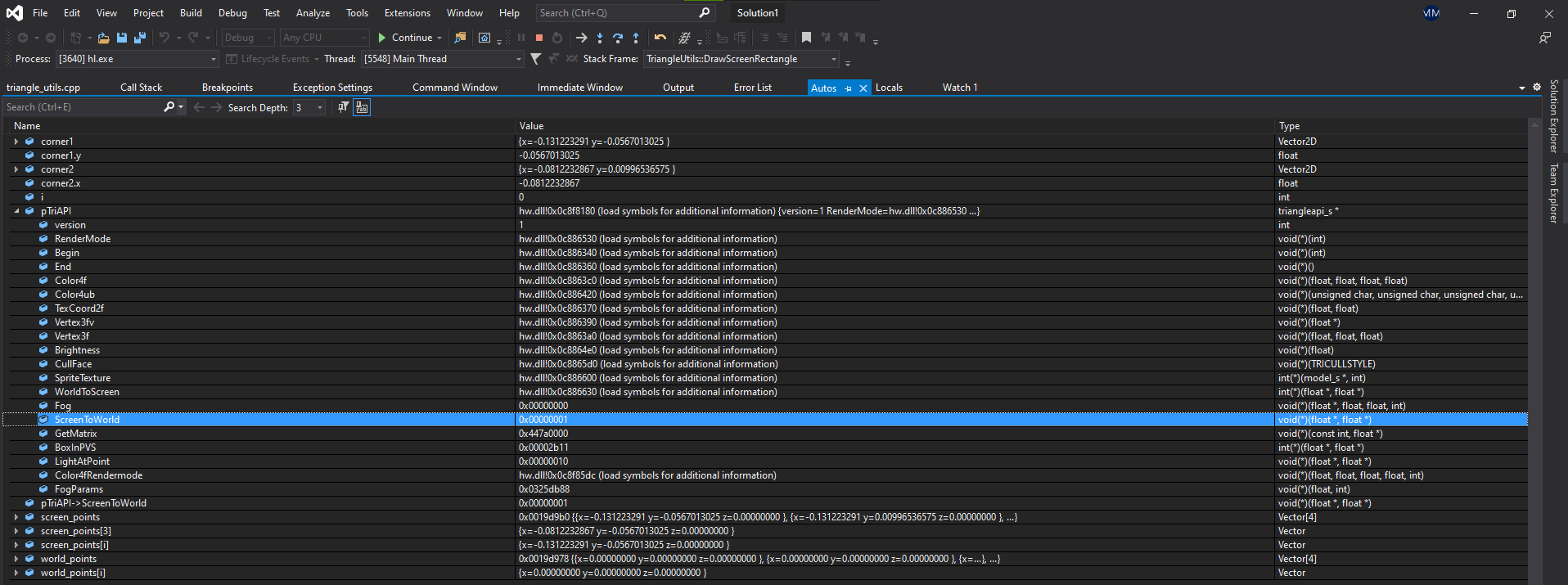Click the Step Into icon
This screenshot has width=1568, height=585.
[x=600, y=38]
